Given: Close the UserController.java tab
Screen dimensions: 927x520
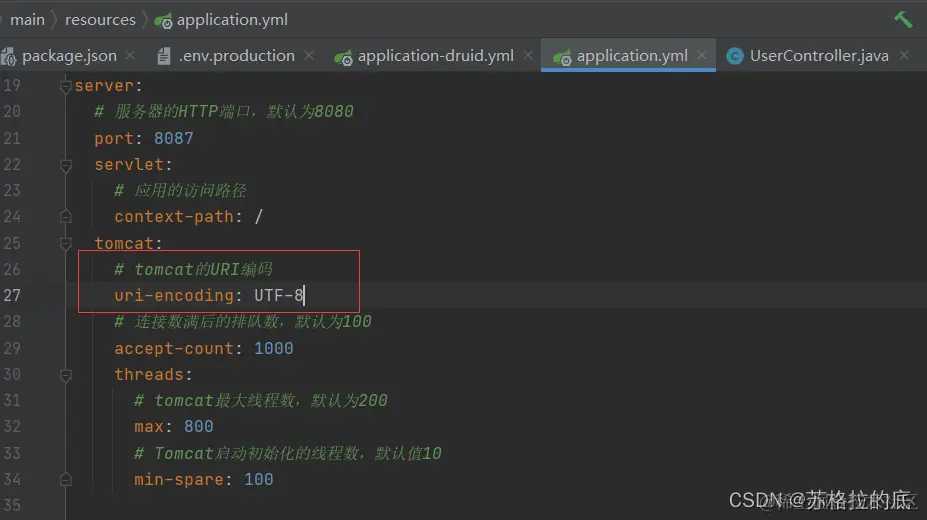Looking at the screenshot, I should coord(904,55).
